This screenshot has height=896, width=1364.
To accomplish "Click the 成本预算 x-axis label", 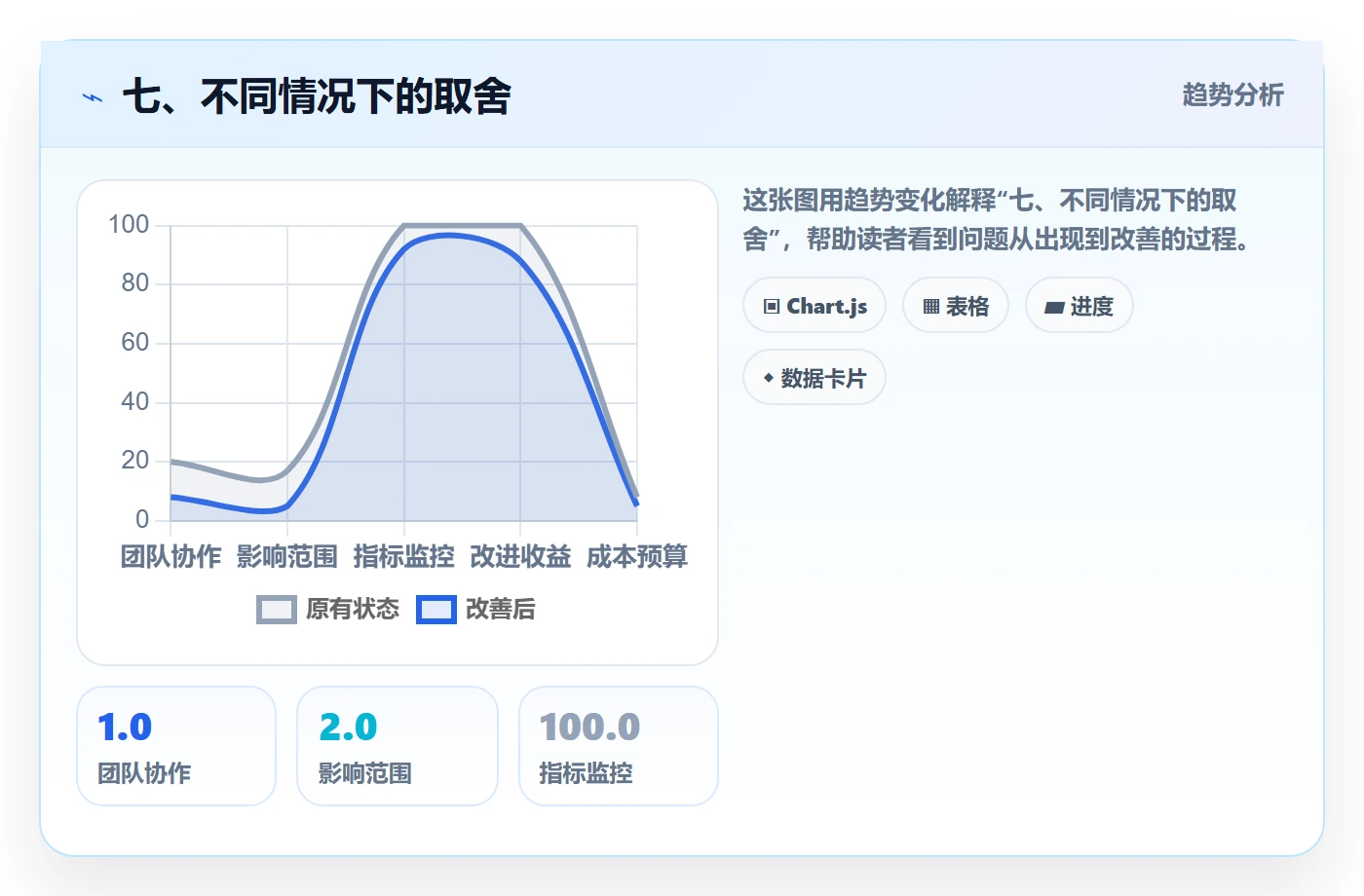I will (x=637, y=557).
